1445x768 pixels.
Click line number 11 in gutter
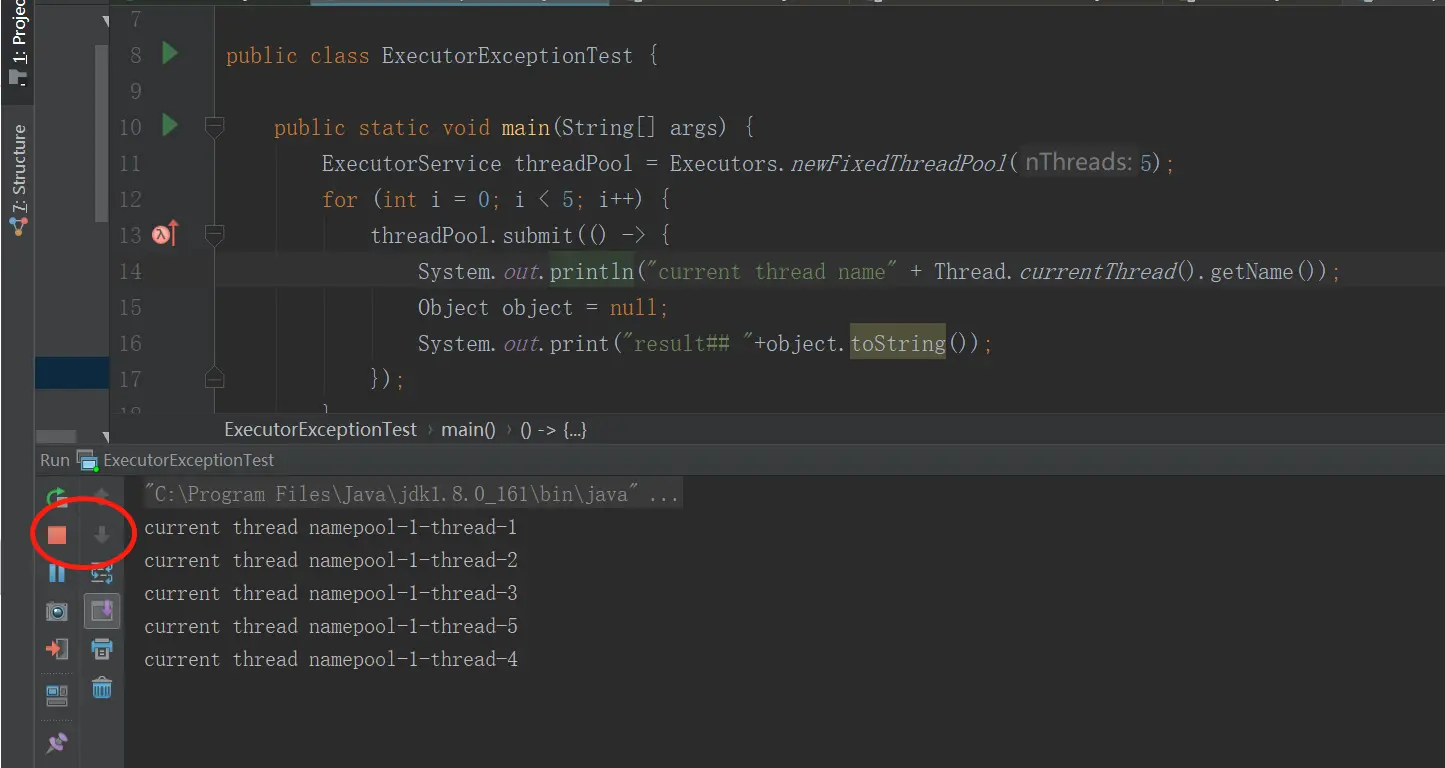tap(131, 163)
